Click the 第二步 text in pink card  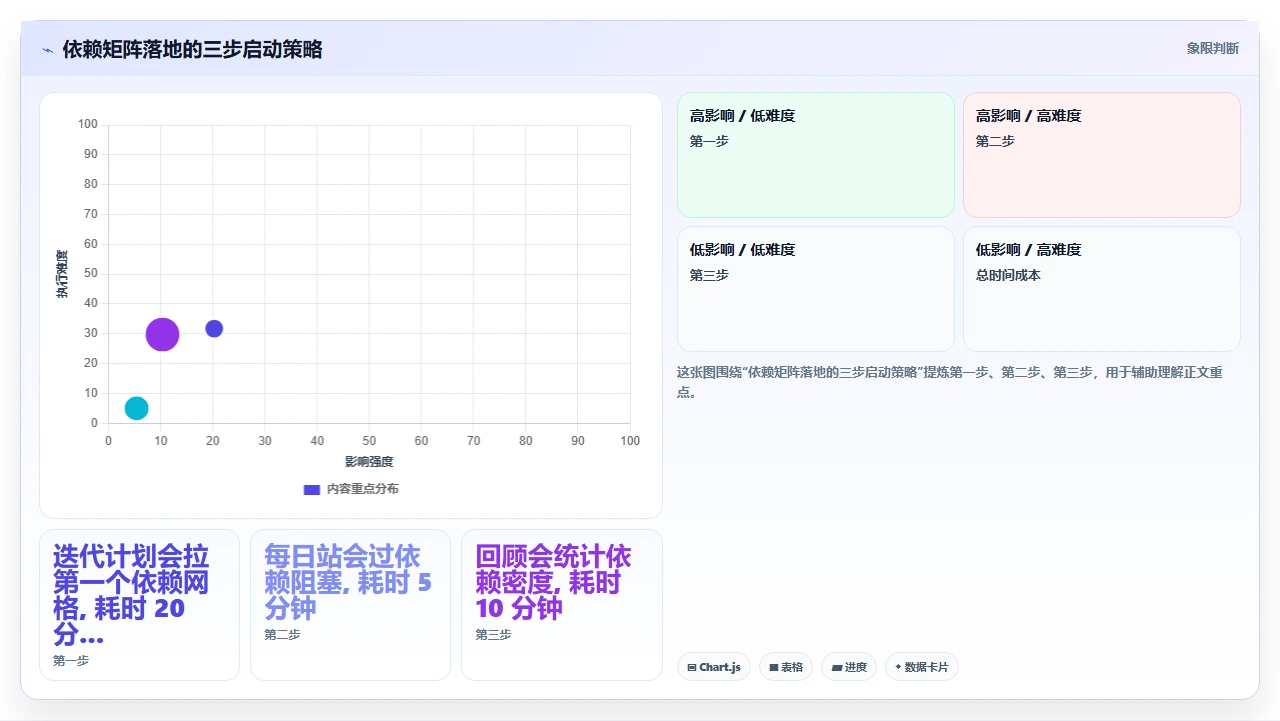click(x=995, y=141)
